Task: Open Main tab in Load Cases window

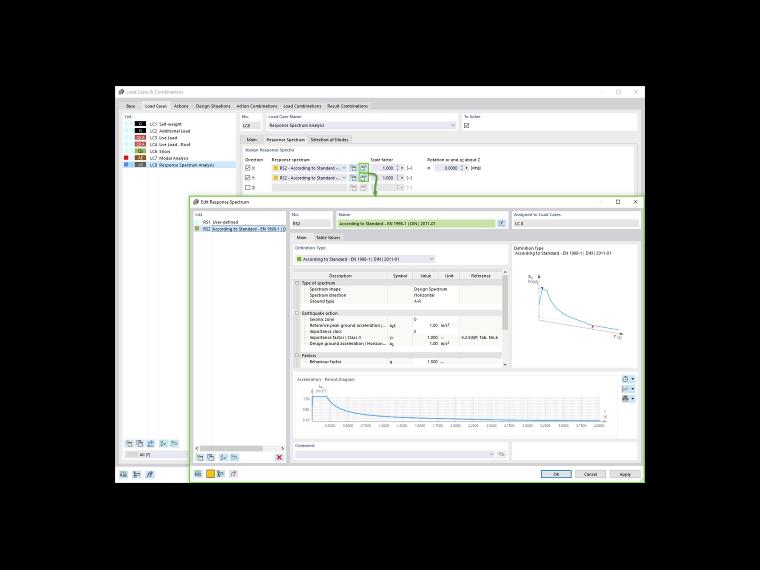Action: [252, 140]
